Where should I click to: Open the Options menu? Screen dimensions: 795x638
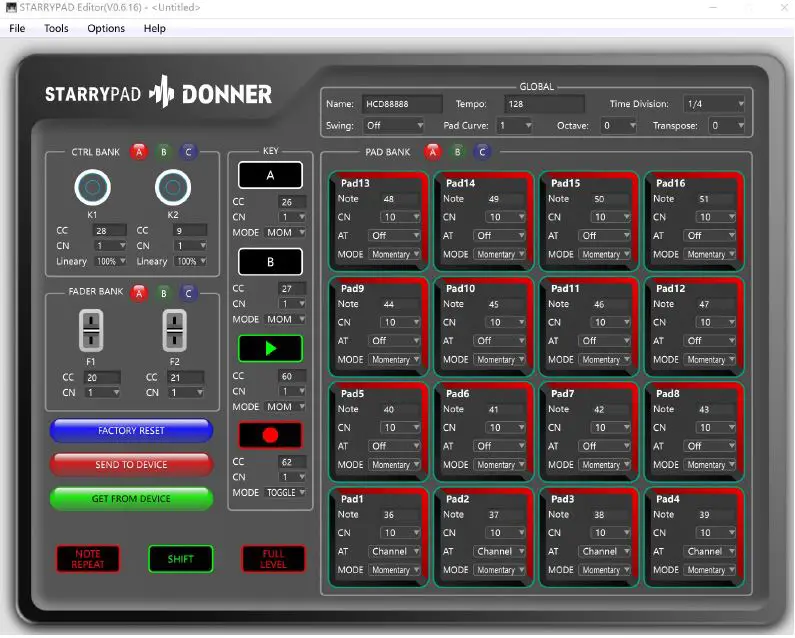[106, 28]
